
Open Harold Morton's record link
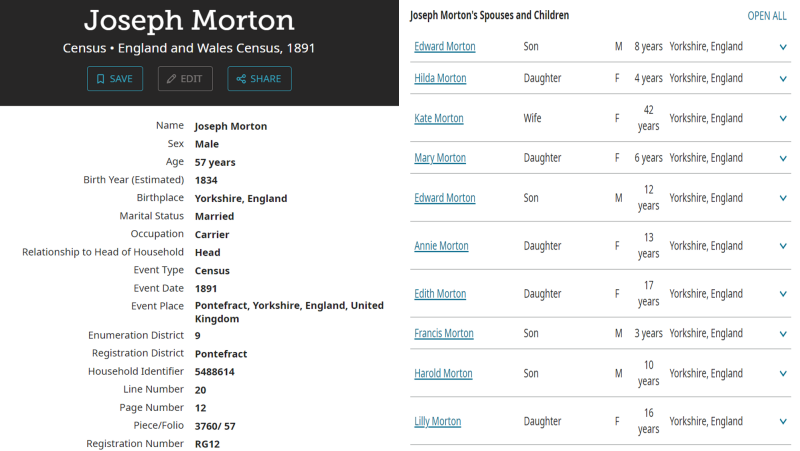pos(443,374)
